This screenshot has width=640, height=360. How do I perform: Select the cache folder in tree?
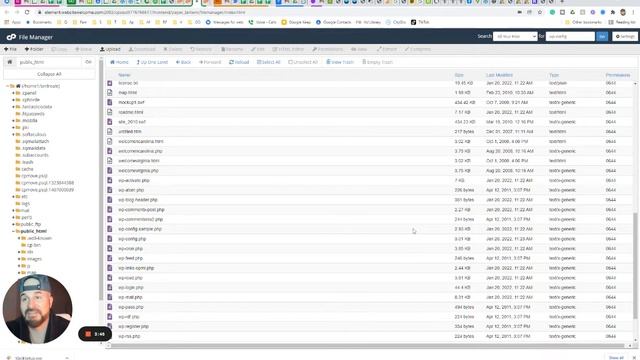pyautogui.click(x=27, y=169)
